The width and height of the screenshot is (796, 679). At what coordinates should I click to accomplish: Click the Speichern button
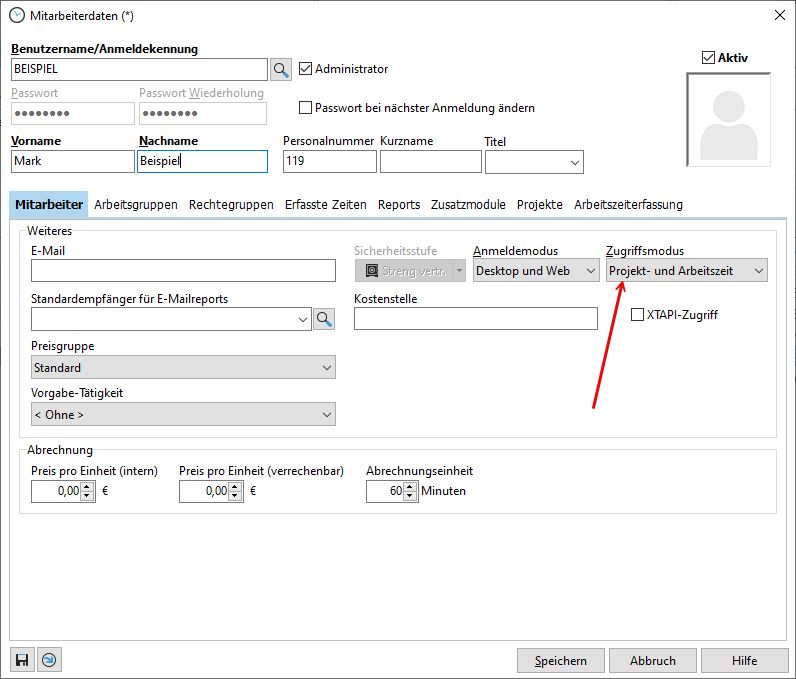pos(560,660)
